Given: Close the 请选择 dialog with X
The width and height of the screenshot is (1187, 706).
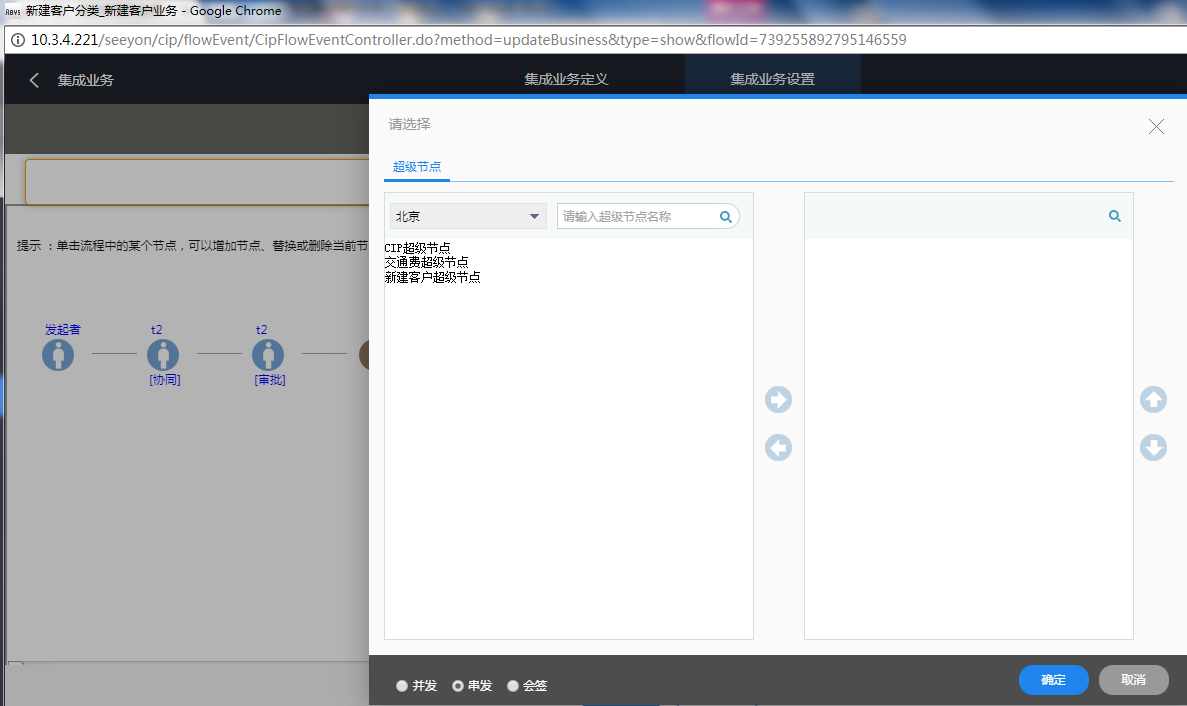Looking at the screenshot, I should (1156, 126).
